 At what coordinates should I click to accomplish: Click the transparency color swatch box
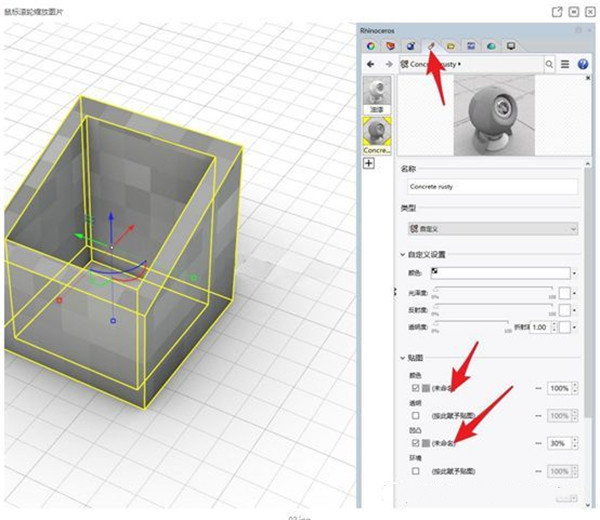(565, 327)
